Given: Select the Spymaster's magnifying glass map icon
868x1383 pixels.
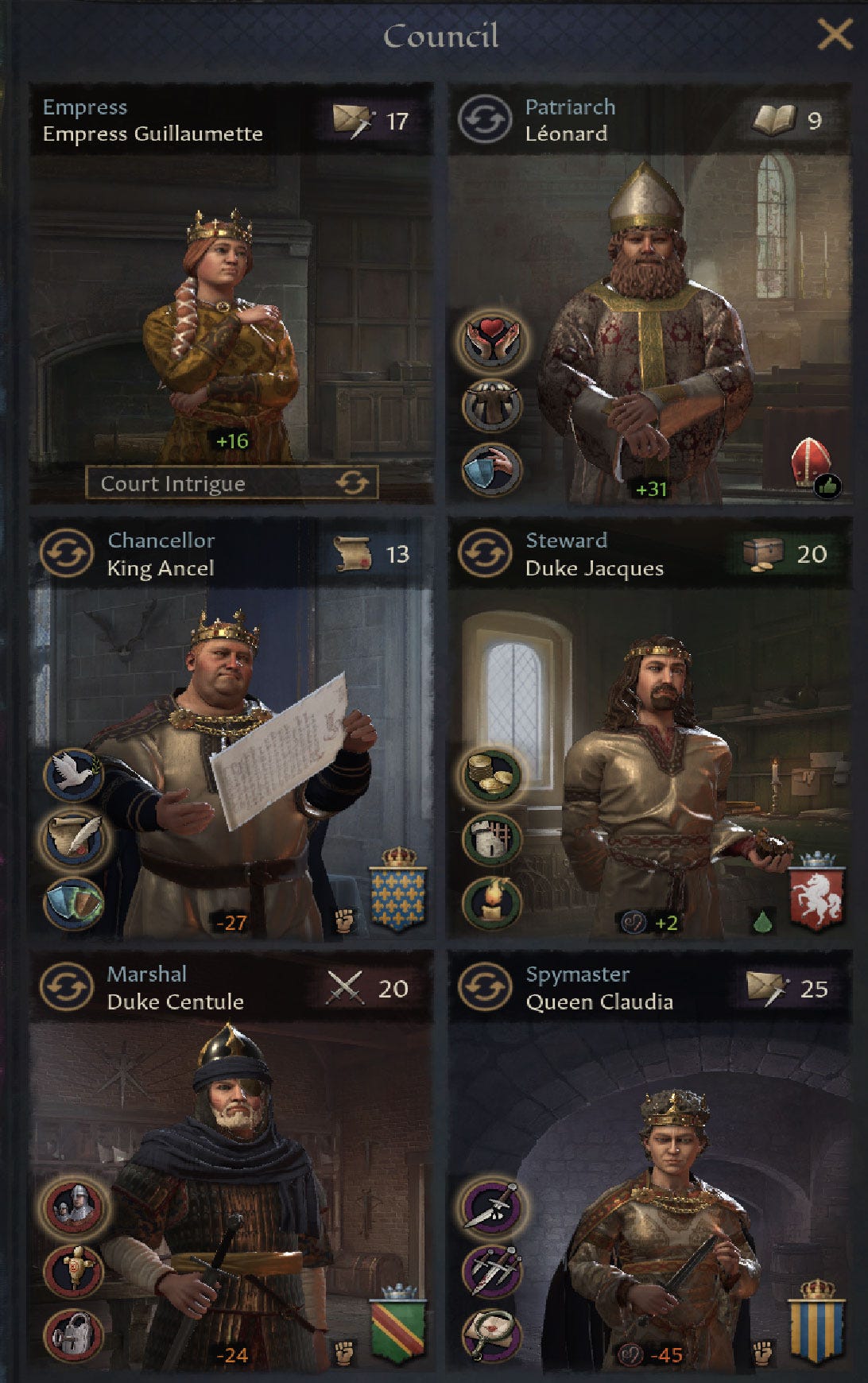Looking at the screenshot, I should (492, 1335).
